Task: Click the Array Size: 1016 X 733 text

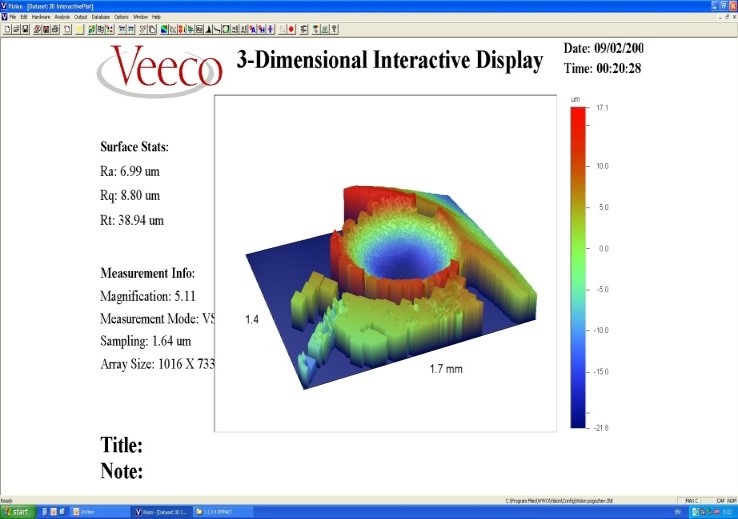Action: (158, 364)
